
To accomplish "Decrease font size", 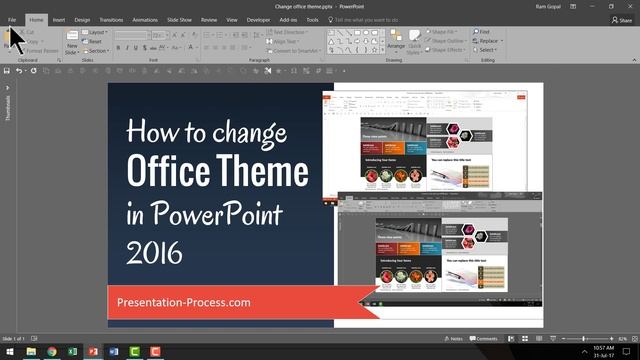I will [x=183, y=36].
